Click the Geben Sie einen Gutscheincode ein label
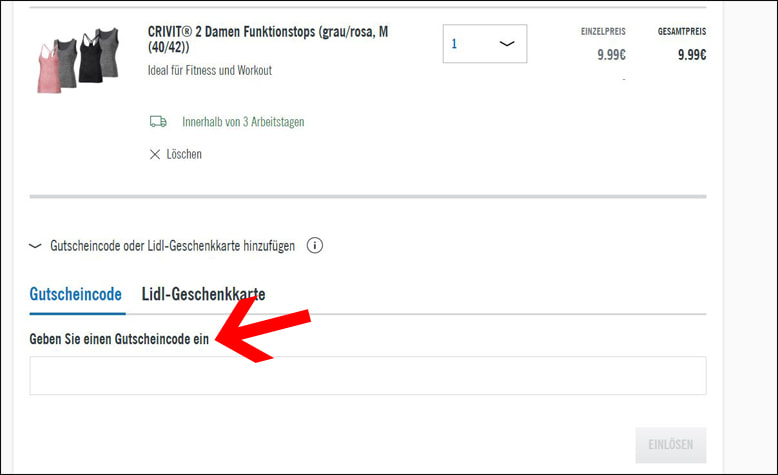The width and height of the screenshot is (778, 475). [x=119, y=339]
